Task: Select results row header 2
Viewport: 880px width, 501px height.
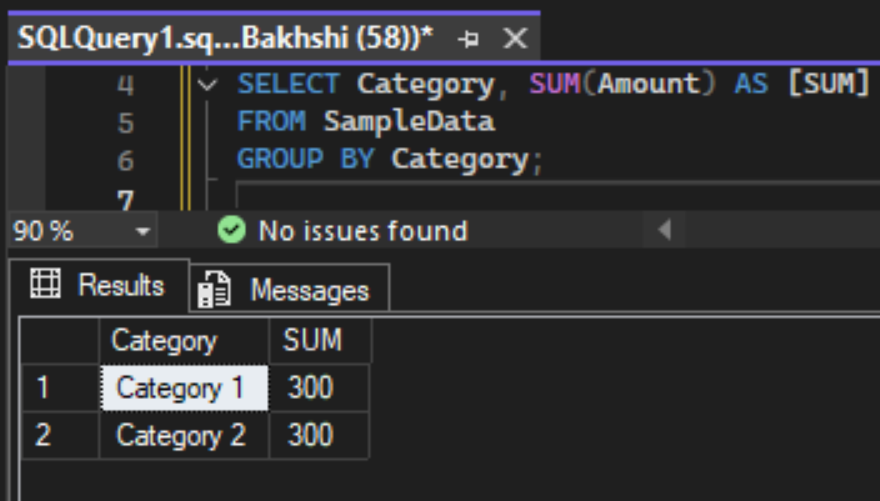Action: (60, 435)
